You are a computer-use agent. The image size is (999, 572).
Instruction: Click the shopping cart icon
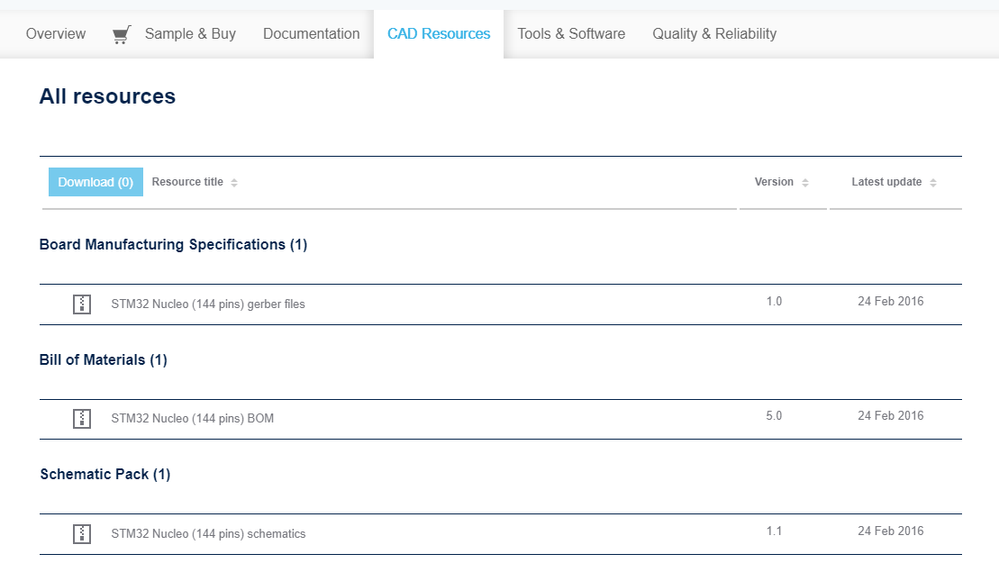click(x=122, y=34)
